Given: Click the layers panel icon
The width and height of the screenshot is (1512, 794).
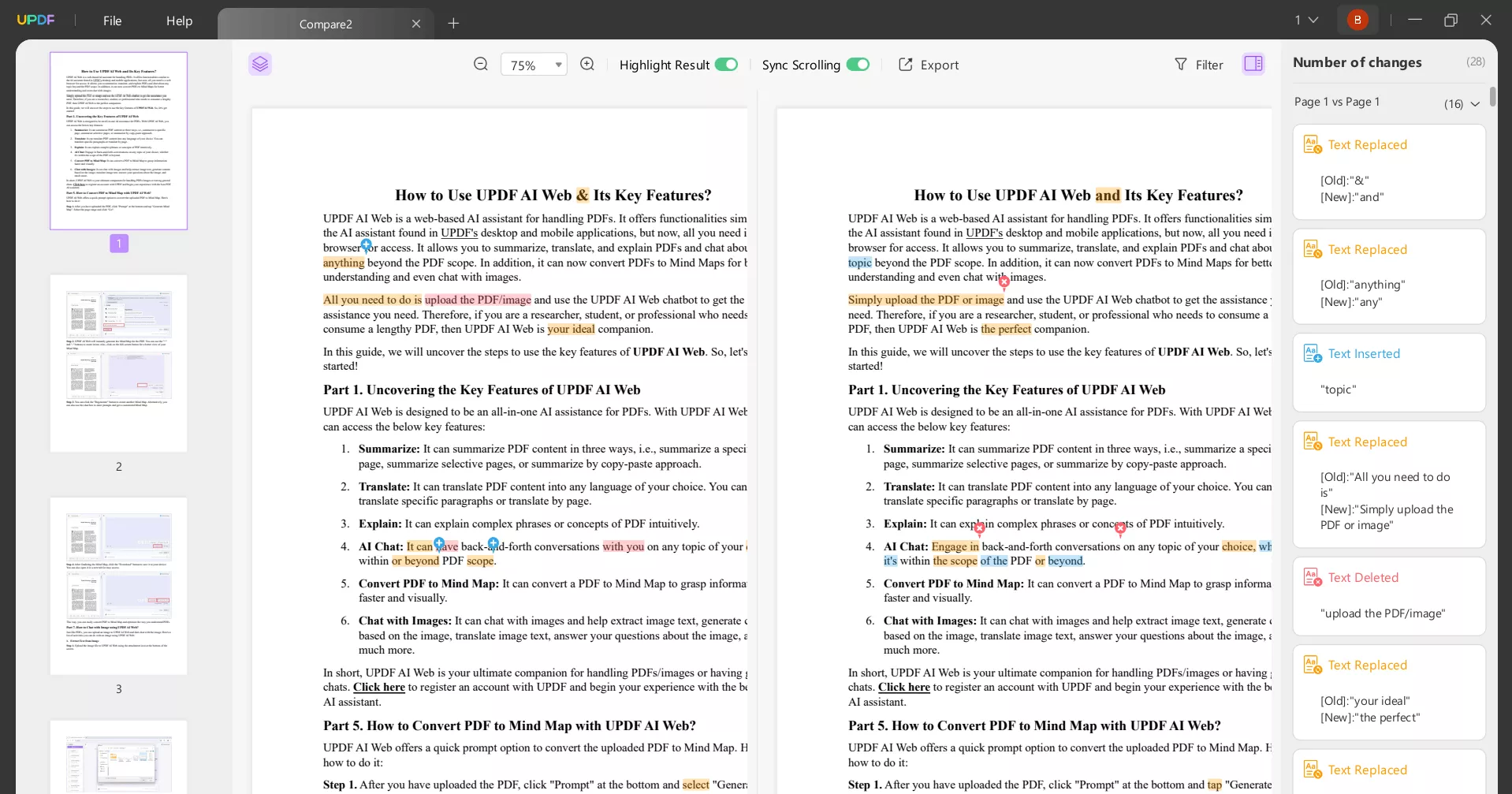Looking at the screenshot, I should coord(260,64).
